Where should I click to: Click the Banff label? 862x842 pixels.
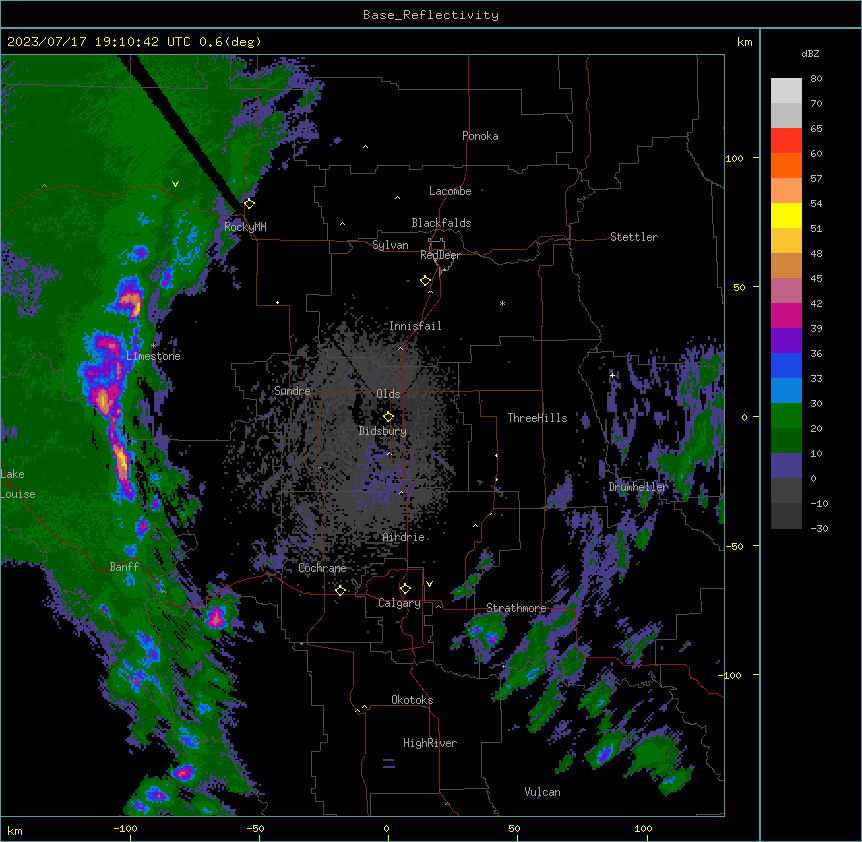124,567
